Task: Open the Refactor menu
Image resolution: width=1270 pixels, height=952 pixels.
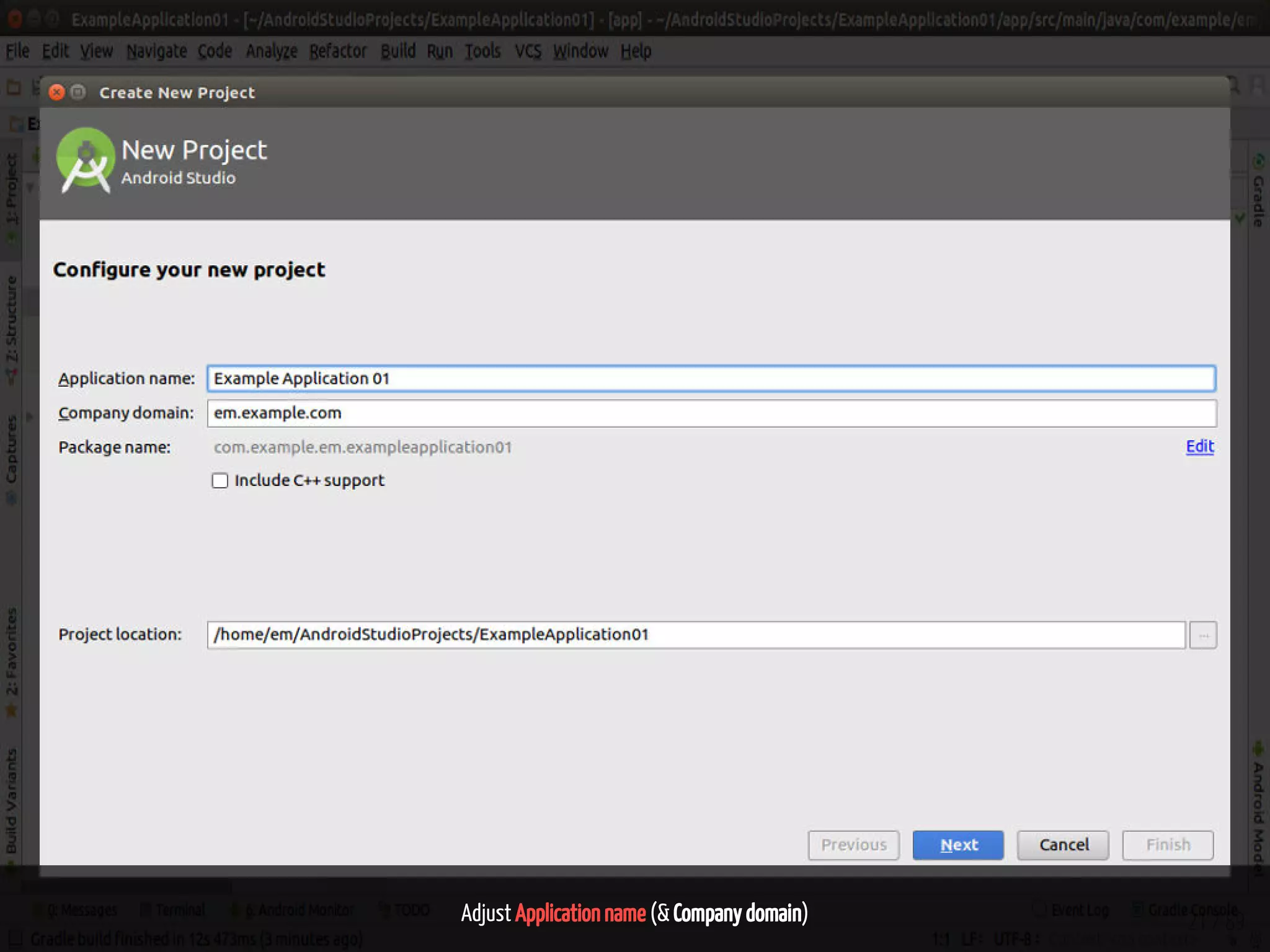Action: coord(338,51)
